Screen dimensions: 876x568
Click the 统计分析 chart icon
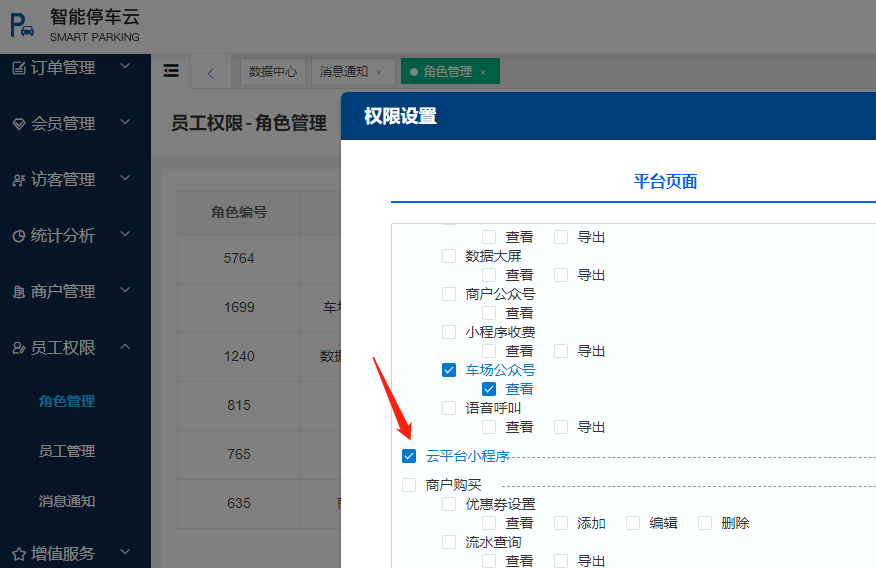tap(19, 236)
